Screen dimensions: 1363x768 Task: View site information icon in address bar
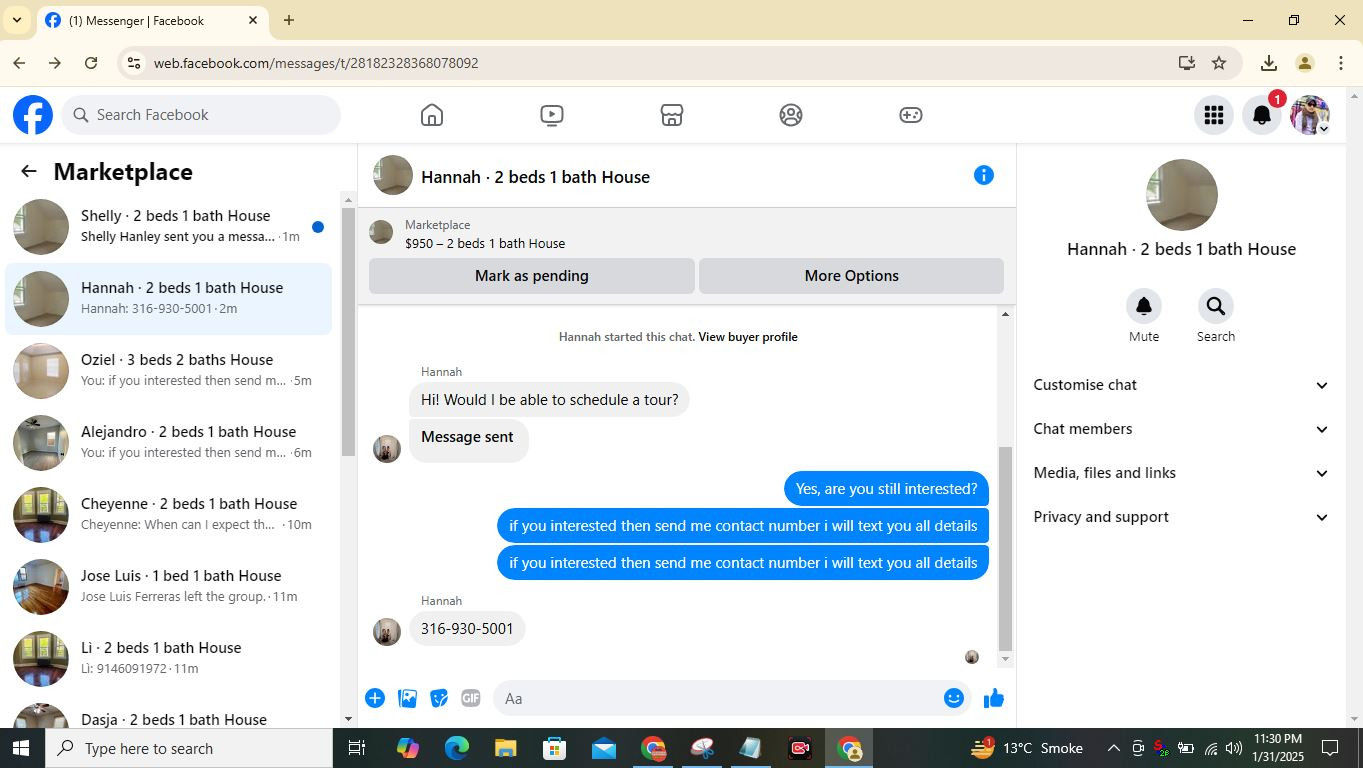coord(134,63)
